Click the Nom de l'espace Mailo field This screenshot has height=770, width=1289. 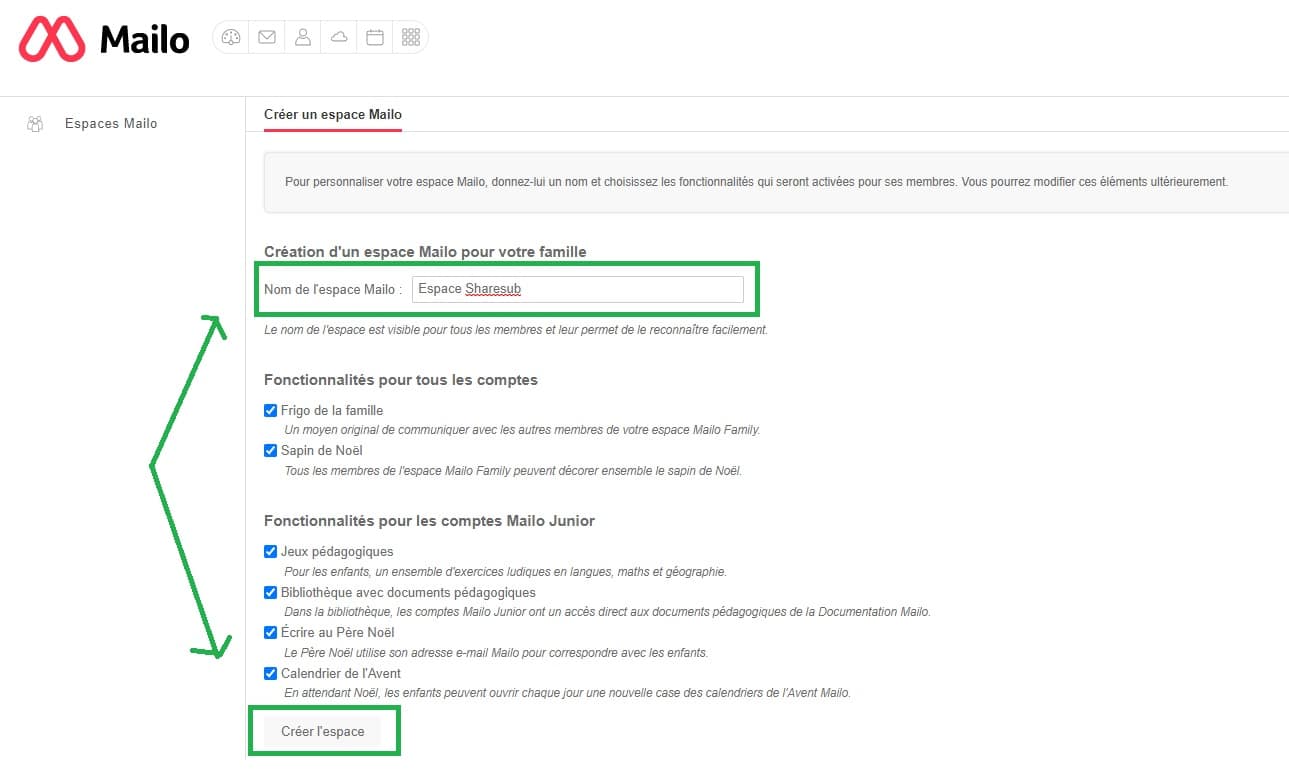tap(578, 289)
